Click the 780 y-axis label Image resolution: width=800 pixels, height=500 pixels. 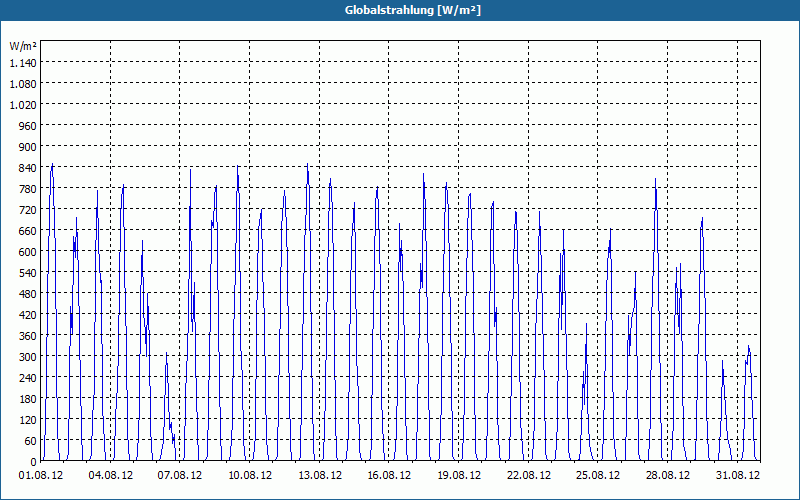(x=28, y=189)
